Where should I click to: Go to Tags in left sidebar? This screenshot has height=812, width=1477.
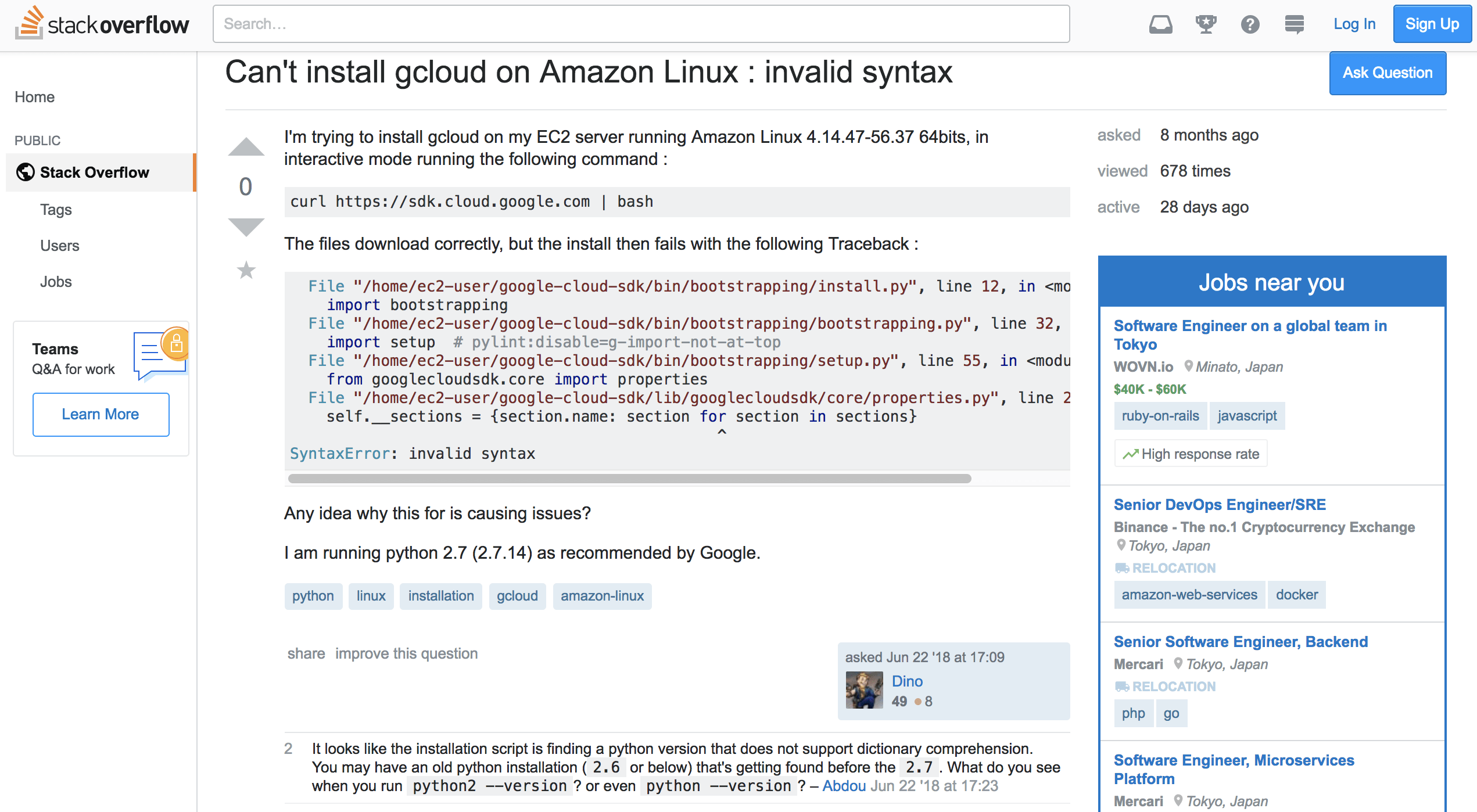[x=56, y=210]
